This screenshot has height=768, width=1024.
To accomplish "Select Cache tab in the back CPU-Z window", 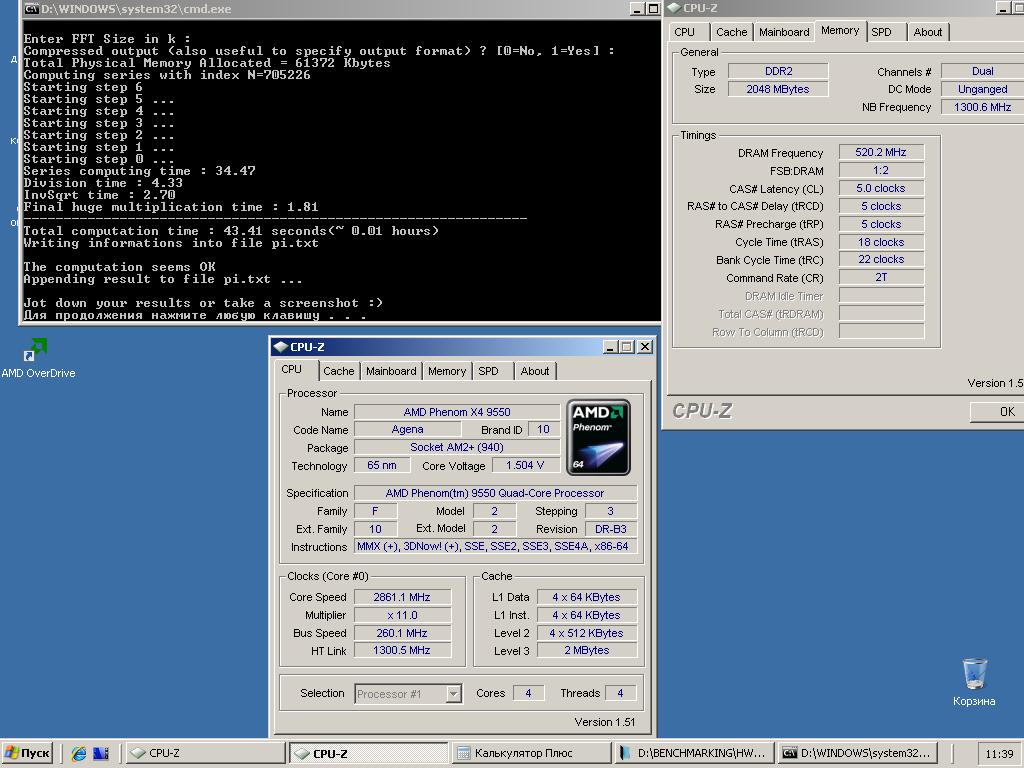I will [731, 32].
